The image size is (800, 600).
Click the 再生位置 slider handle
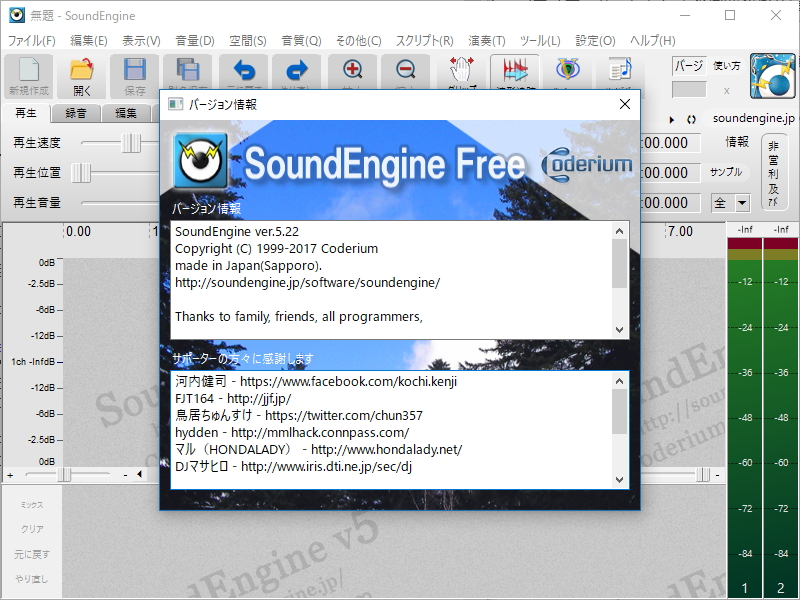pos(81,173)
